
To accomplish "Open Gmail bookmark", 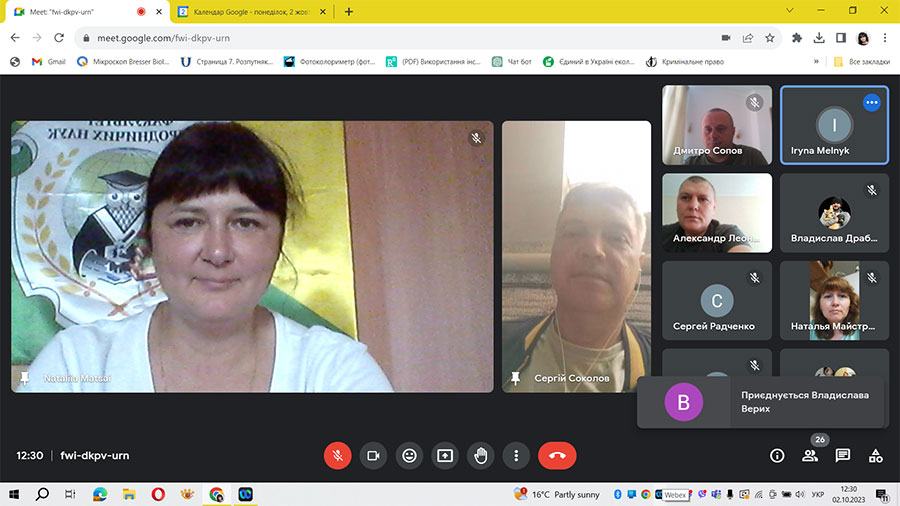I will pyautogui.click(x=49, y=61).
